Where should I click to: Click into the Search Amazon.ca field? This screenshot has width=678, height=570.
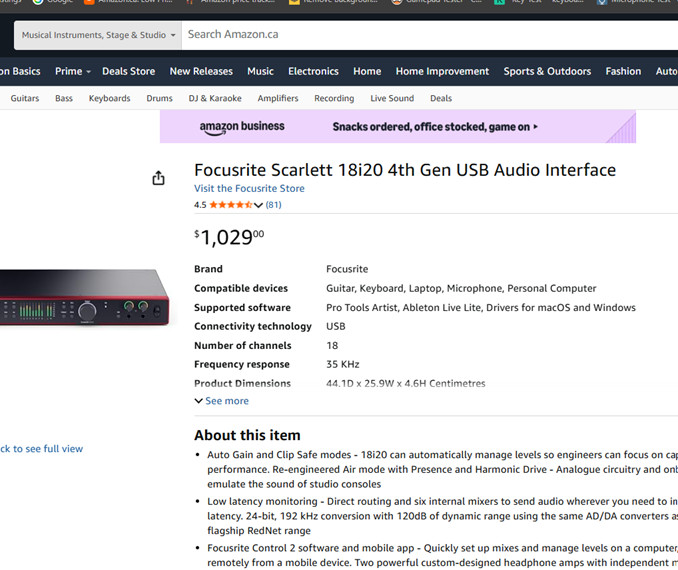point(430,35)
